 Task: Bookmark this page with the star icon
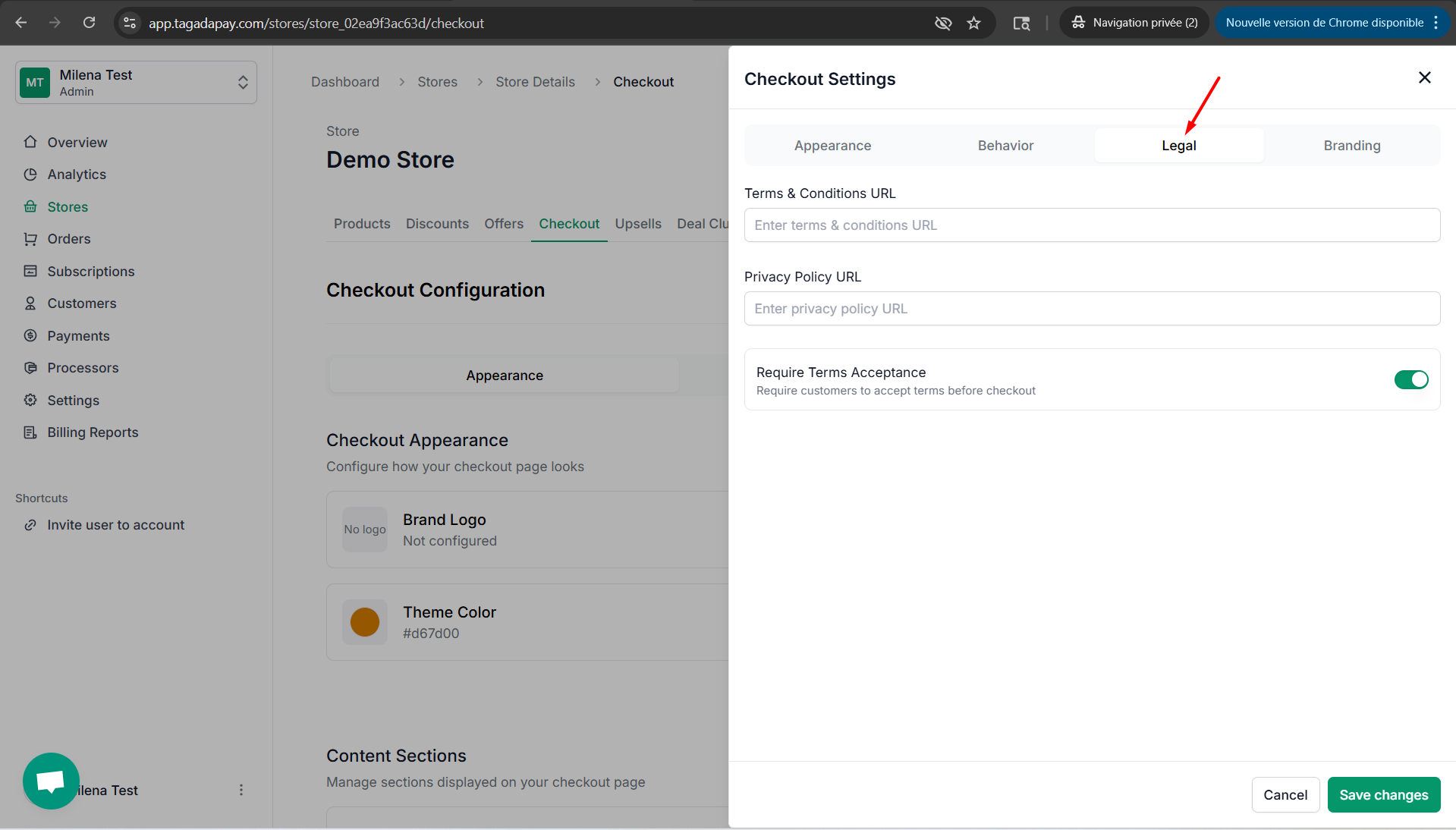pyautogui.click(x=974, y=23)
